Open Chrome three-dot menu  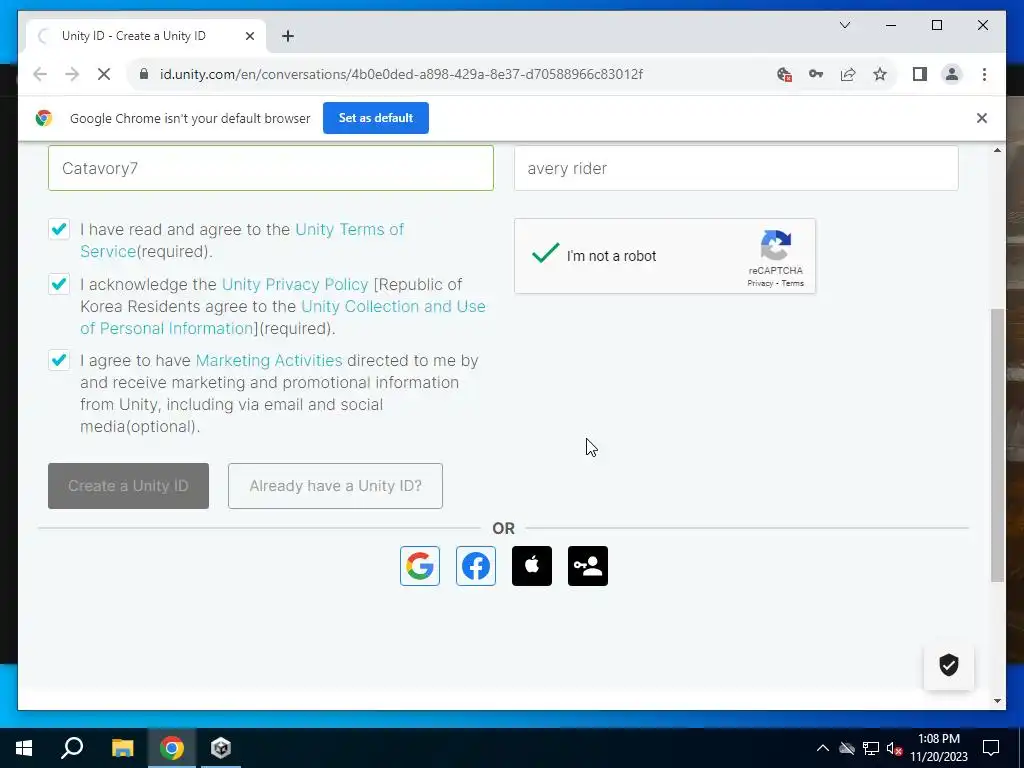[x=984, y=74]
